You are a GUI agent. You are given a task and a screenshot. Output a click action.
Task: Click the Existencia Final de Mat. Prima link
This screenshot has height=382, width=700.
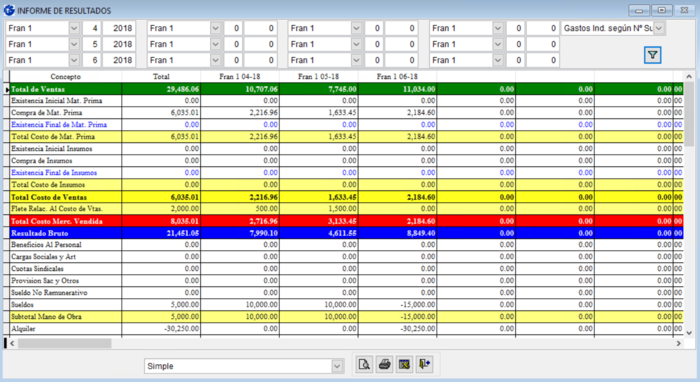click(x=59, y=125)
